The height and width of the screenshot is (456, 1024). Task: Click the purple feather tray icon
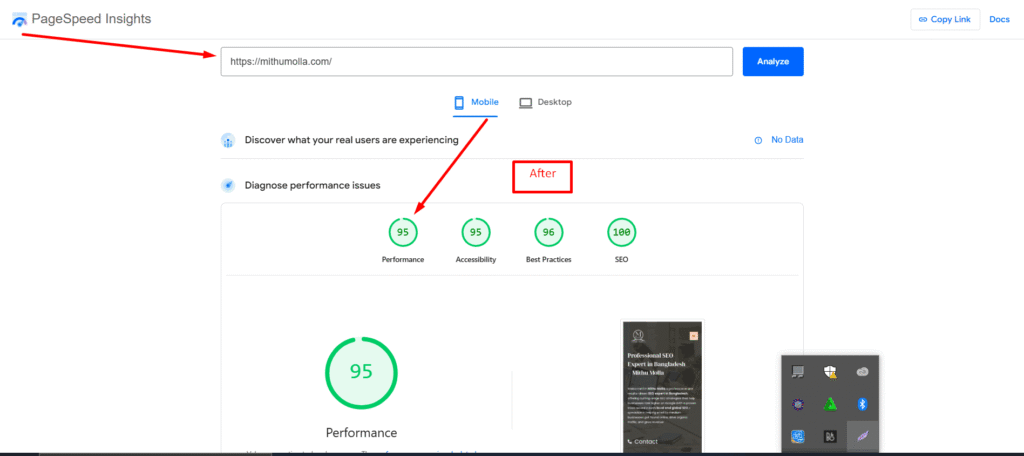point(862,436)
